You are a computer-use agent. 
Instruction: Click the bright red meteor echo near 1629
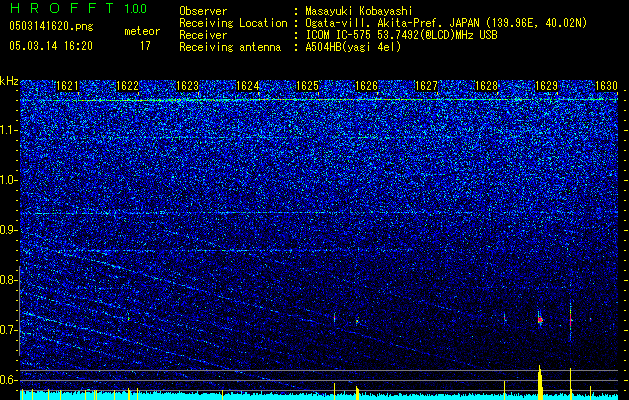(x=540, y=320)
